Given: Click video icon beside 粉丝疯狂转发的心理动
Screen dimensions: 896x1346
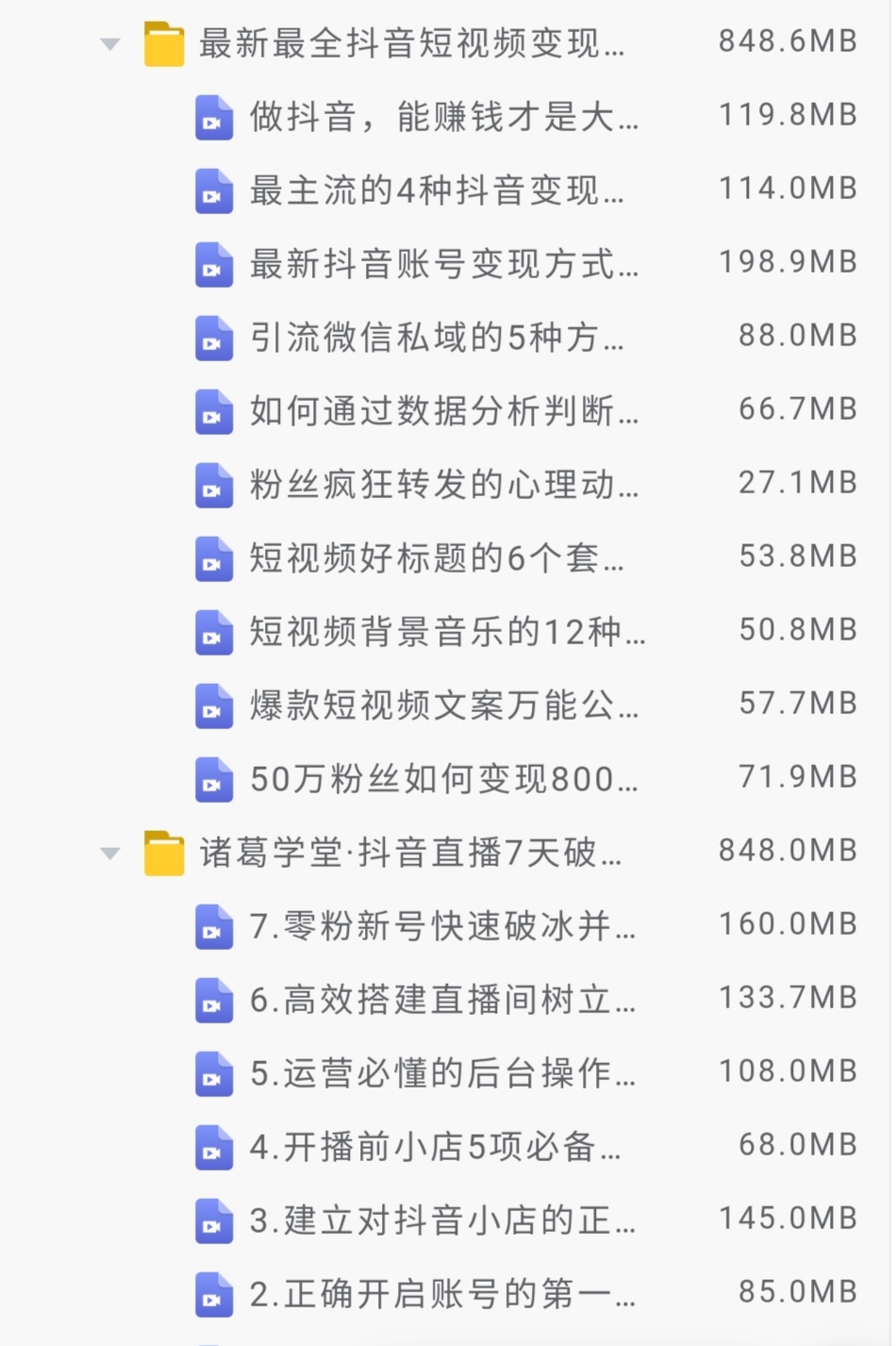Looking at the screenshot, I should [214, 486].
